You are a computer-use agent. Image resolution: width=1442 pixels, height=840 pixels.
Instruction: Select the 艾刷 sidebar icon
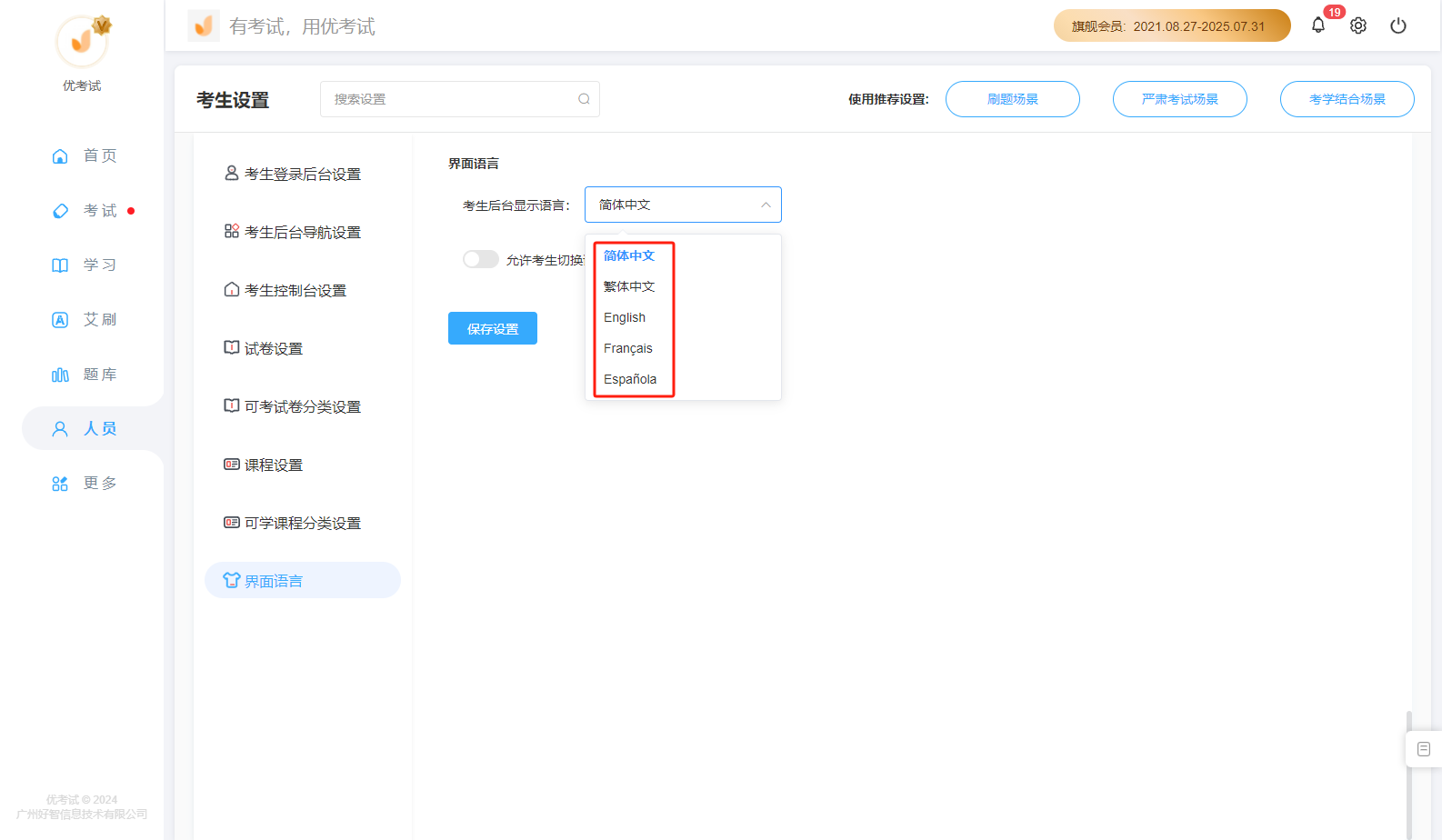click(x=60, y=320)
